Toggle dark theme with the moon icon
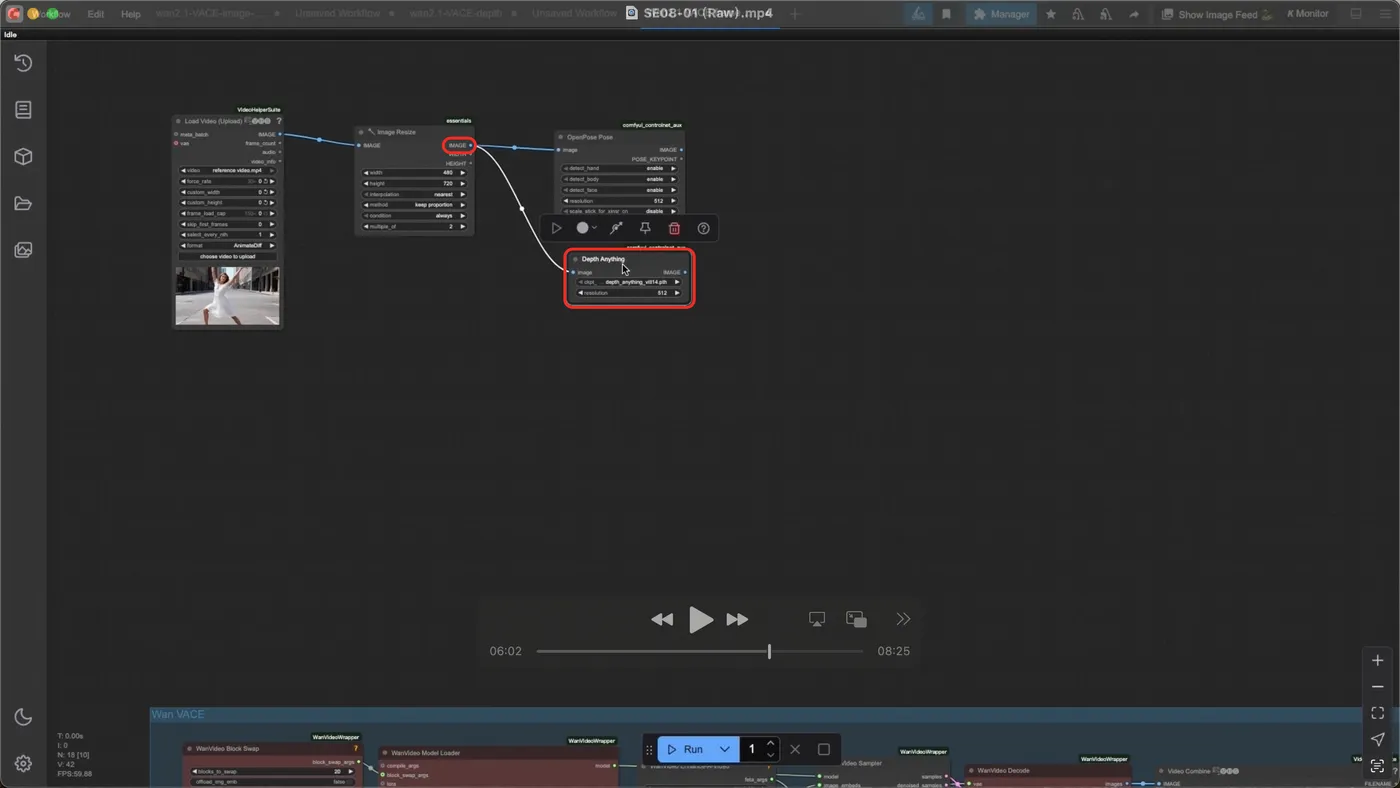1400x788 pixels. 23,717
